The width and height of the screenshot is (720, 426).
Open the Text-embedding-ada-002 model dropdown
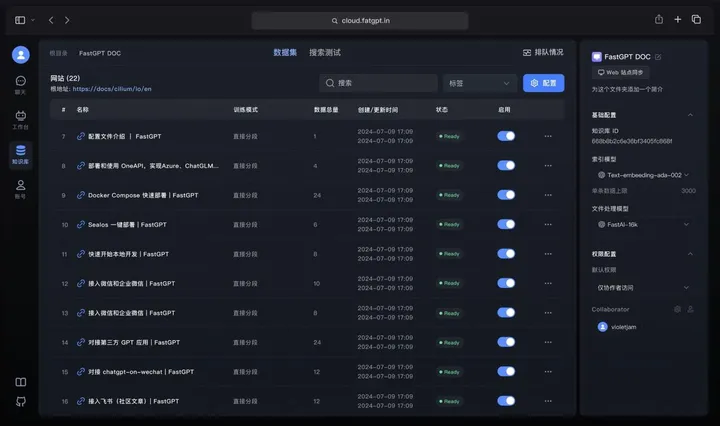click(x=644, y=175)
